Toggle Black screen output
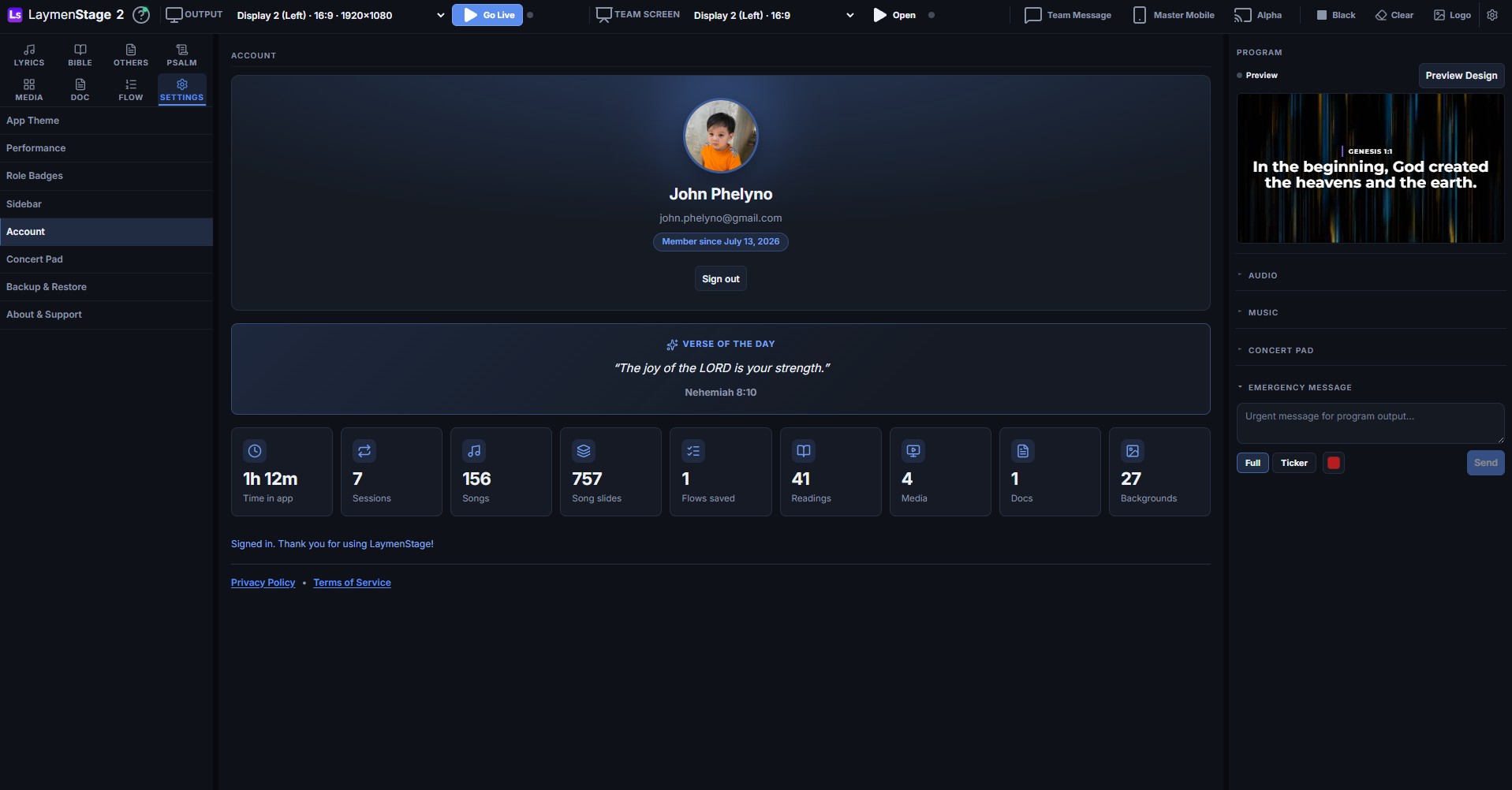The height and width of the screenshot is (790, 1512). 1336,15
